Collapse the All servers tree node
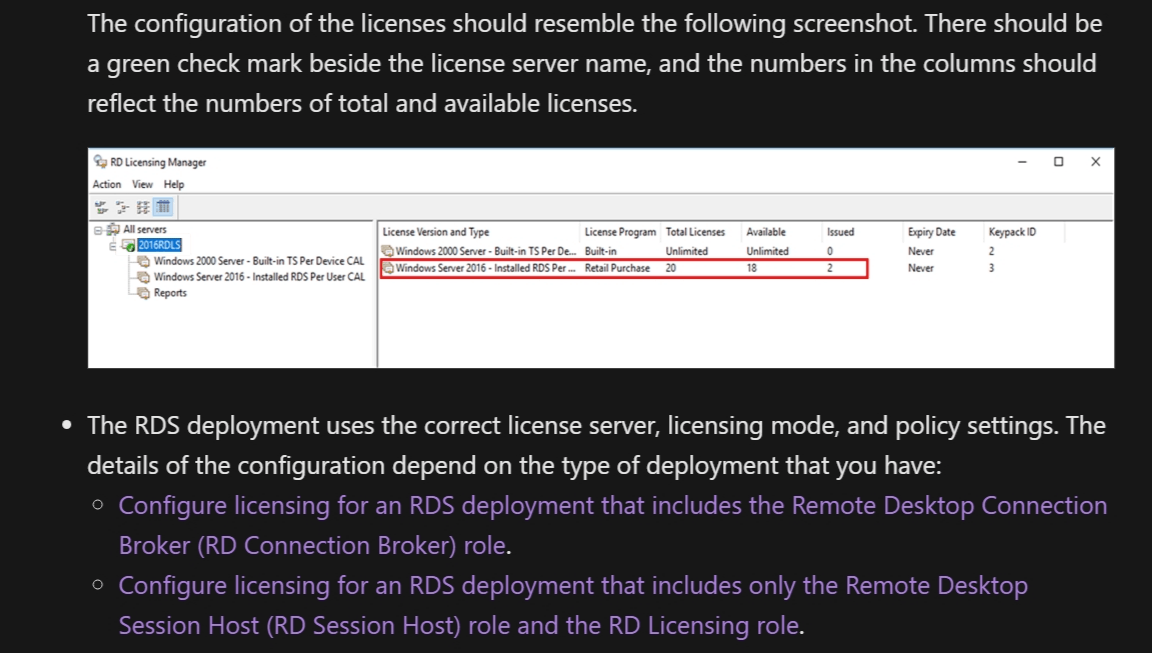Image resolution: width=1152 pixels, height=653 pixels. click(98, 230)
